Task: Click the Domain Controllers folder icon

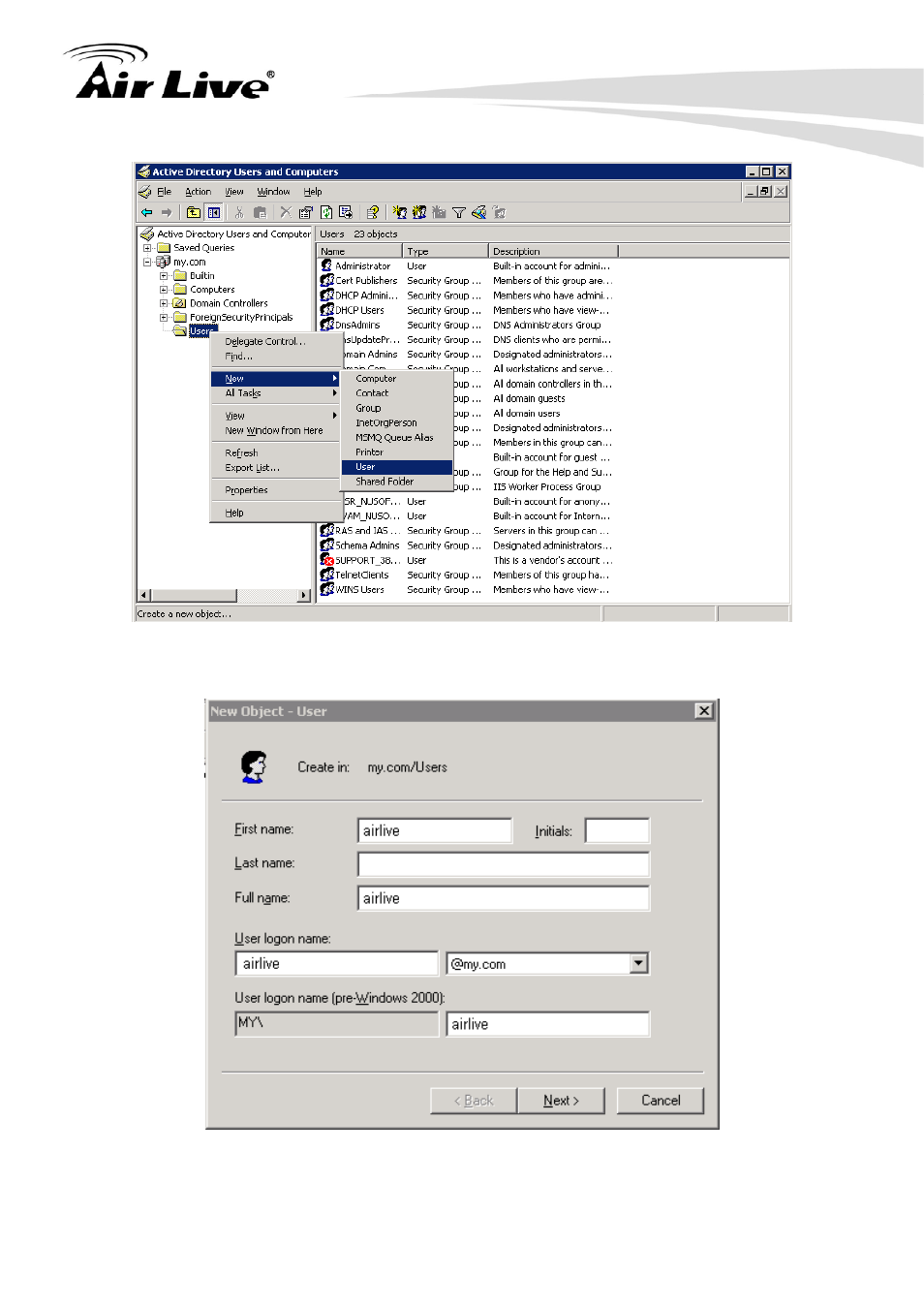Action: [179, 303]
